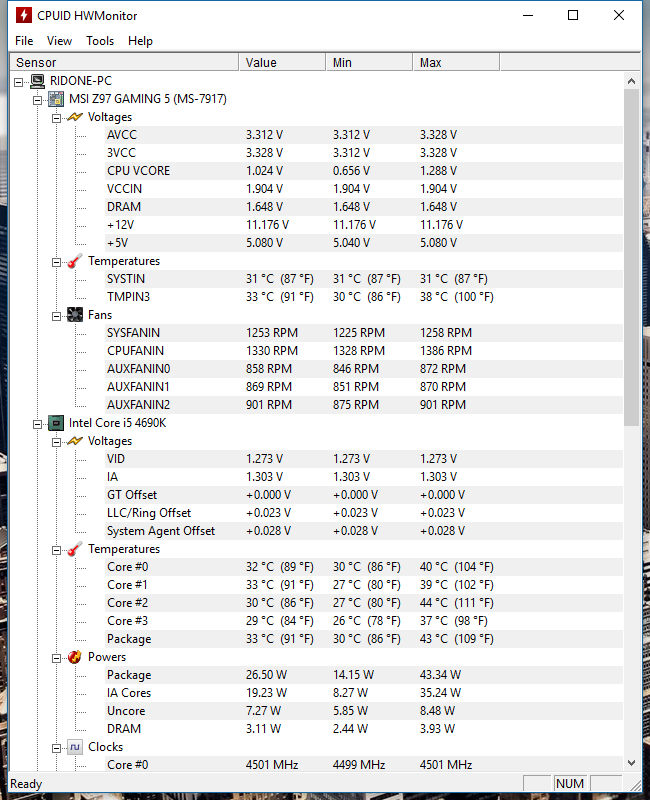
Task: Click the 43.34 W Package max value
Action: click(x=440, y=675)
